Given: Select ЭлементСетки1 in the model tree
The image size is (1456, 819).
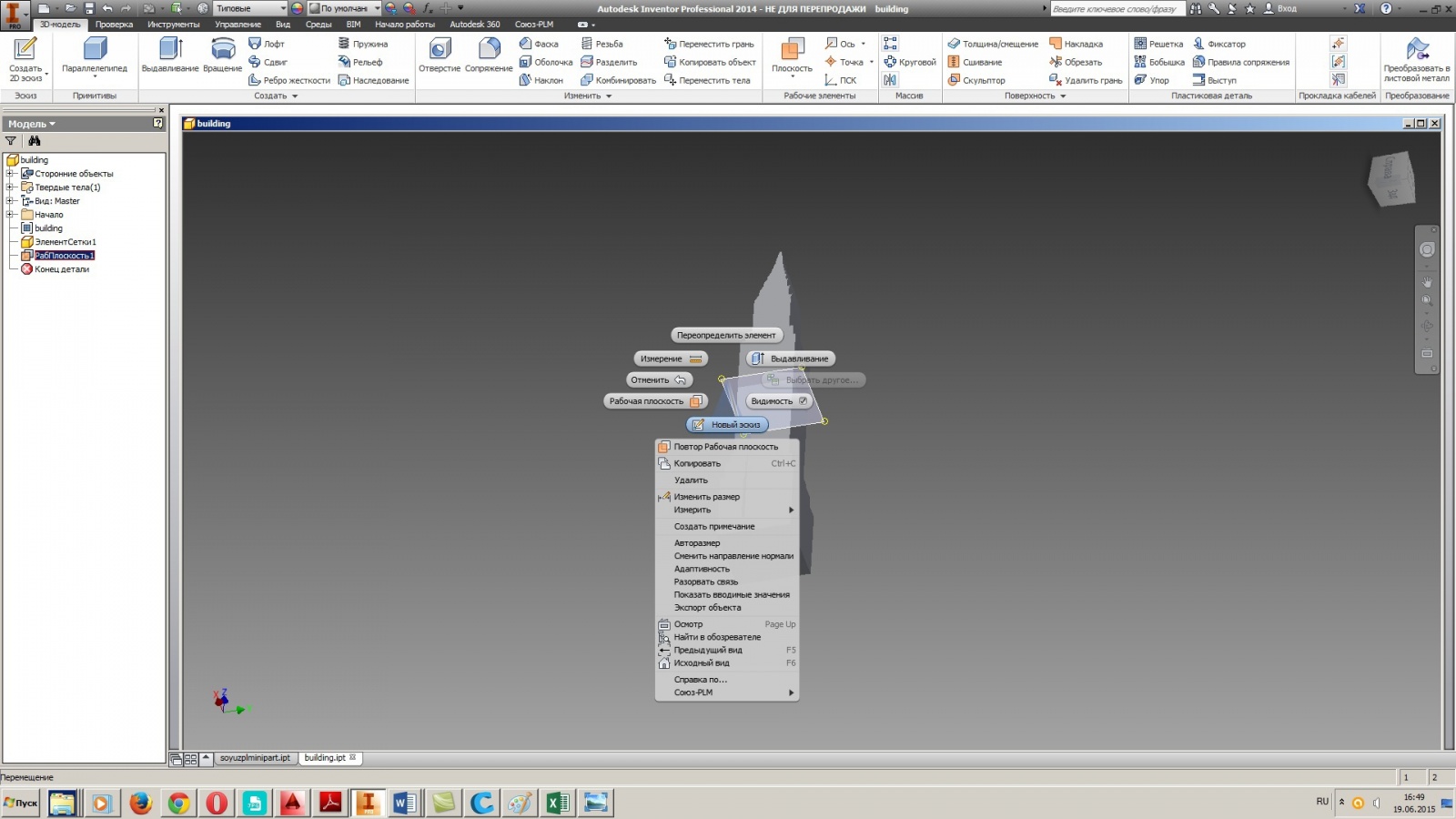Looking at the screenshot, I should [66, 241].
